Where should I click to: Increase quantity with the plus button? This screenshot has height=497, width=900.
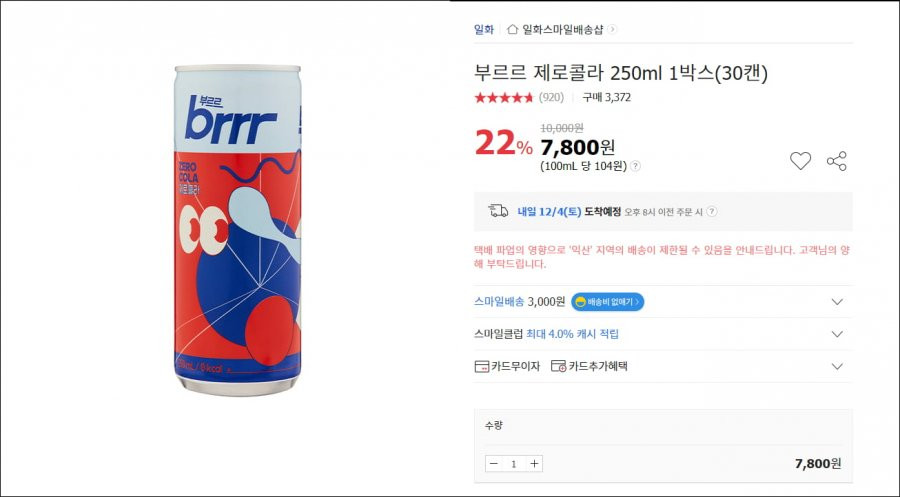point(534,464)
